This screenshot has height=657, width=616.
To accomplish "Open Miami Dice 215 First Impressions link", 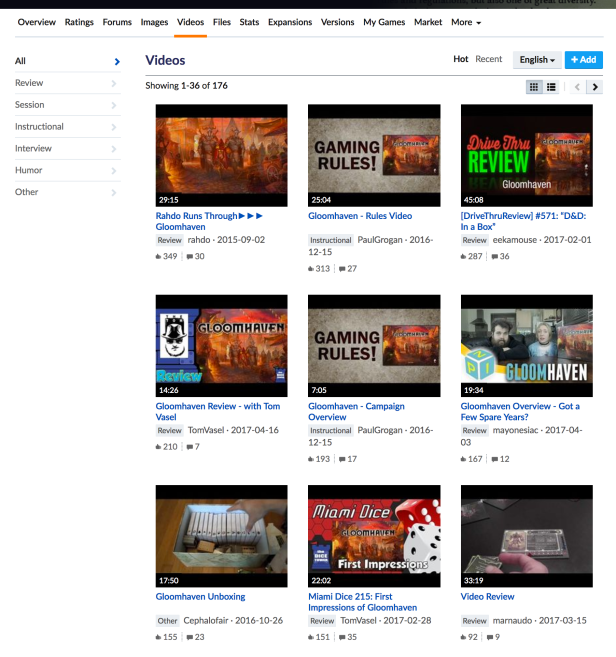I will click(x=362, y=602).
